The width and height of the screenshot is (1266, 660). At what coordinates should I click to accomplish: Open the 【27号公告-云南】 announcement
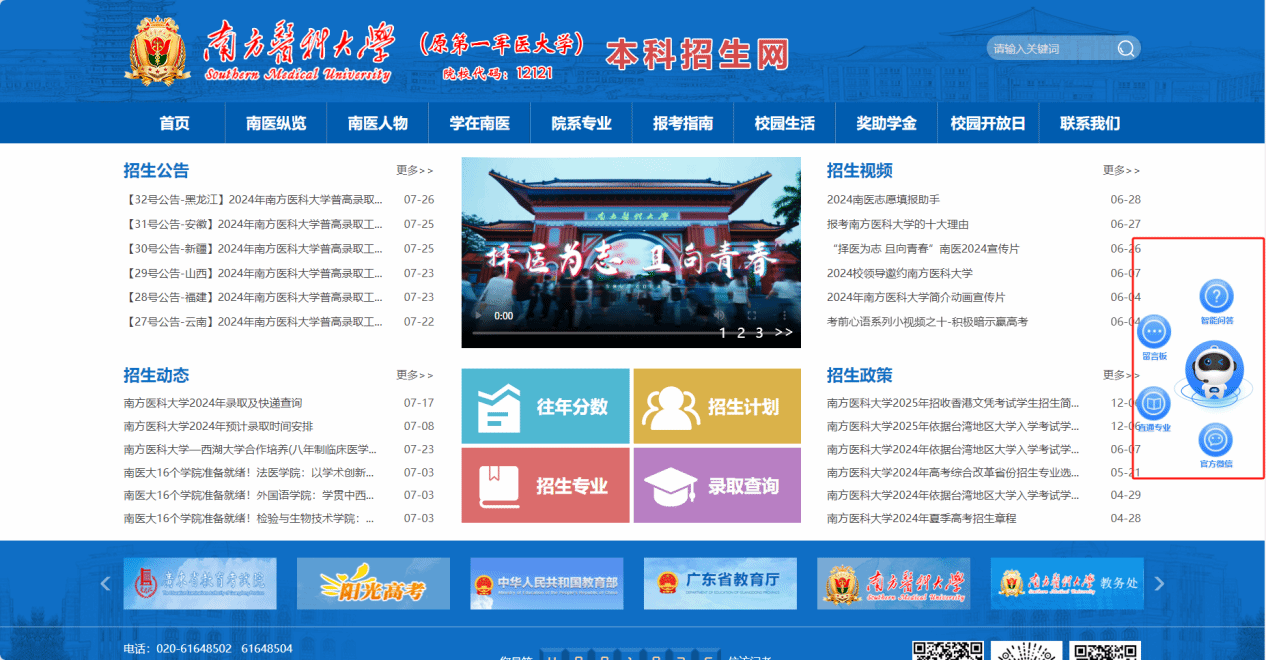(x=254, y=322)
